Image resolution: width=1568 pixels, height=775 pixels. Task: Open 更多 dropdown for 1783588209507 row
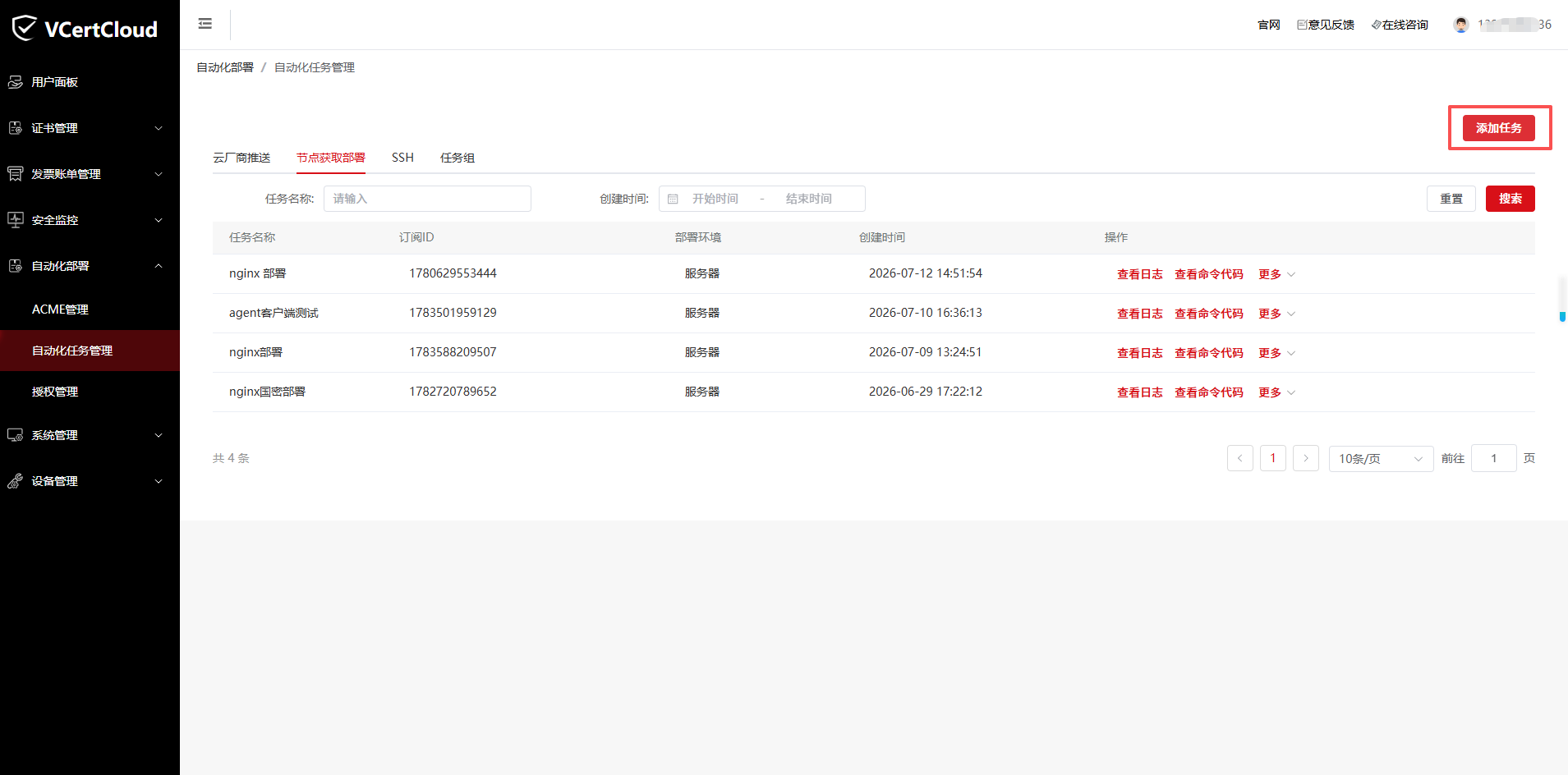pos(1276,353)
